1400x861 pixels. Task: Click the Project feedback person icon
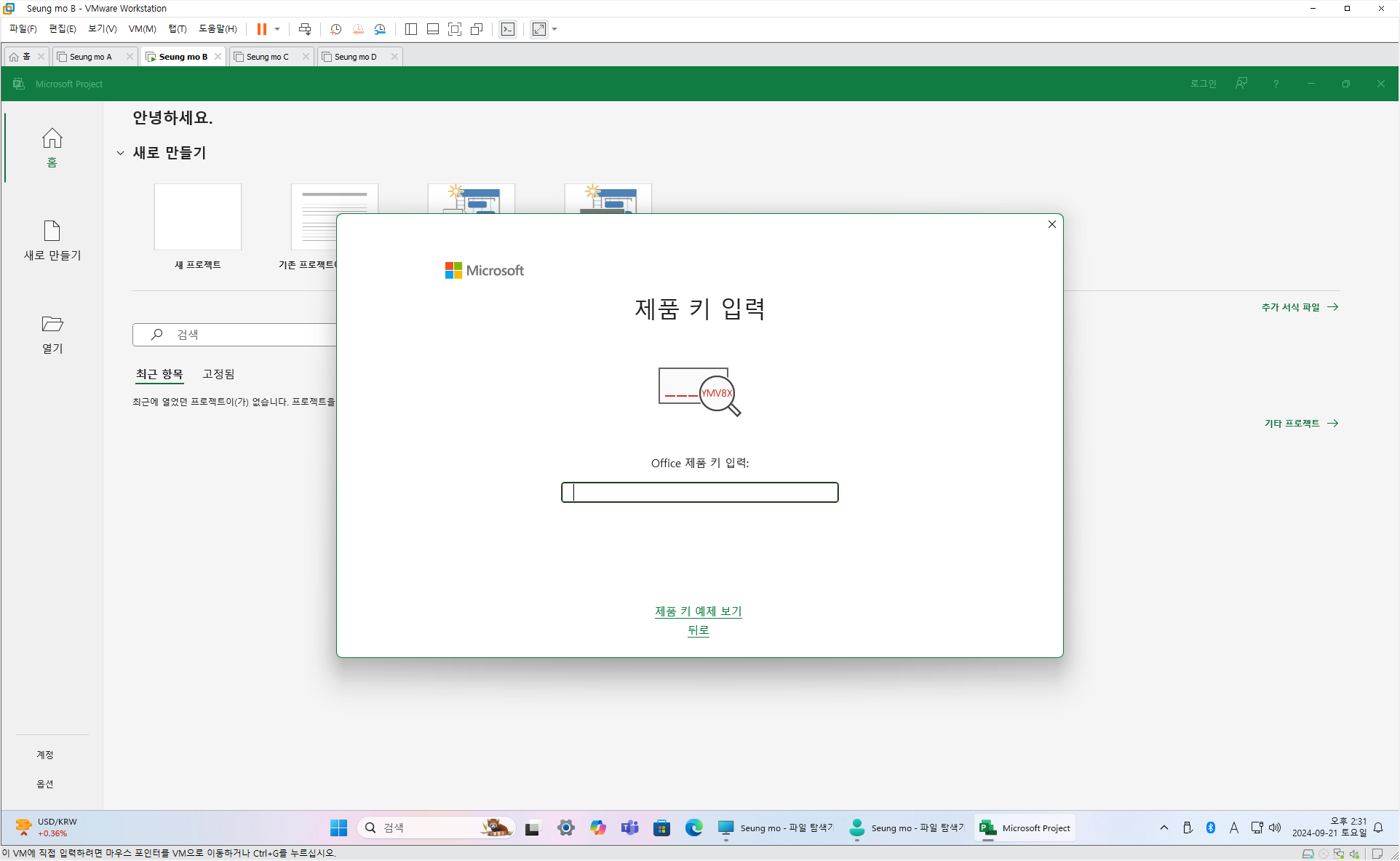tap(1241, 84)
